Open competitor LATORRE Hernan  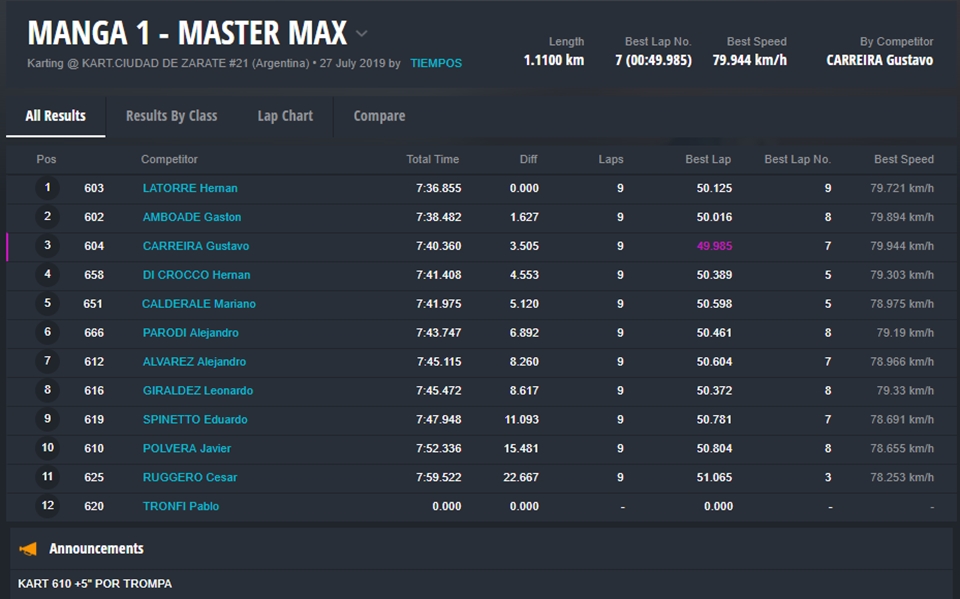coord(190,188)
